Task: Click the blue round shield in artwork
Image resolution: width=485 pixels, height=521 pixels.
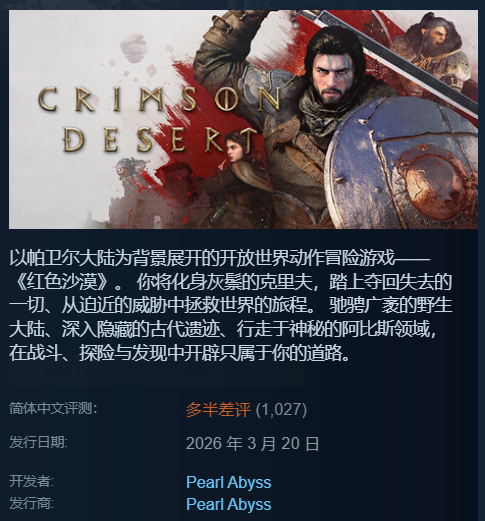Action: (x=402, y=165)
